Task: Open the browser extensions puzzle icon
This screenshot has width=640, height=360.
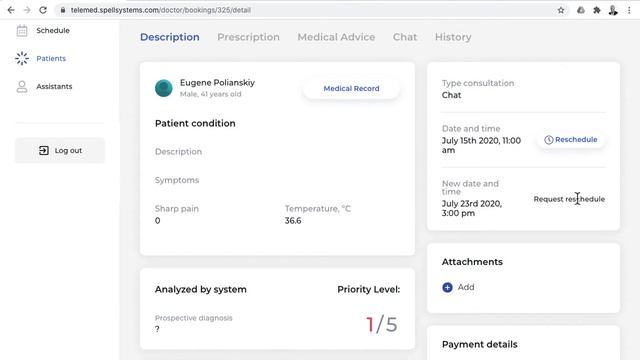Action: (597, 10)
